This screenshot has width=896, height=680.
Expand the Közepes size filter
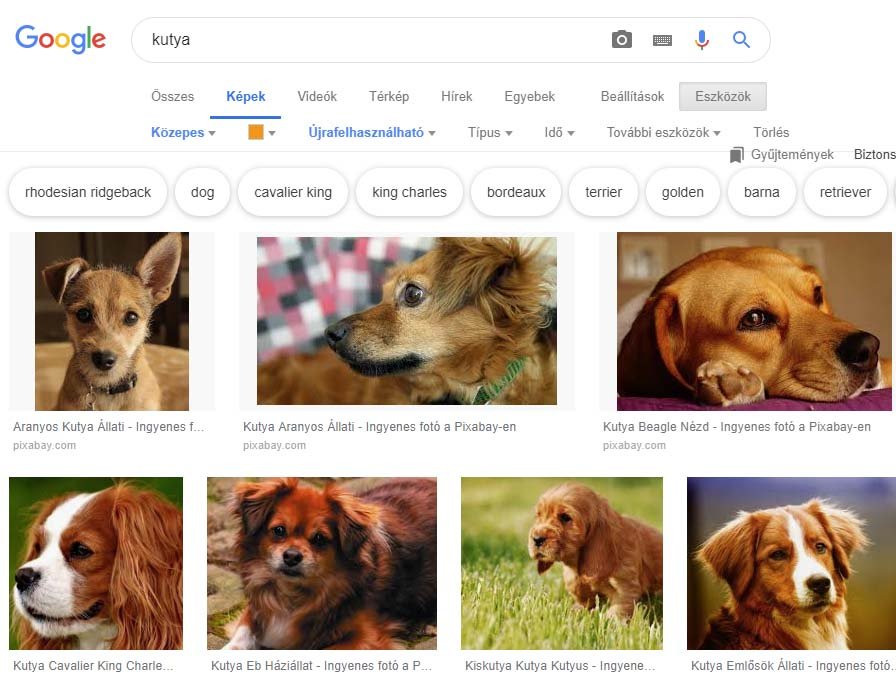182,131
